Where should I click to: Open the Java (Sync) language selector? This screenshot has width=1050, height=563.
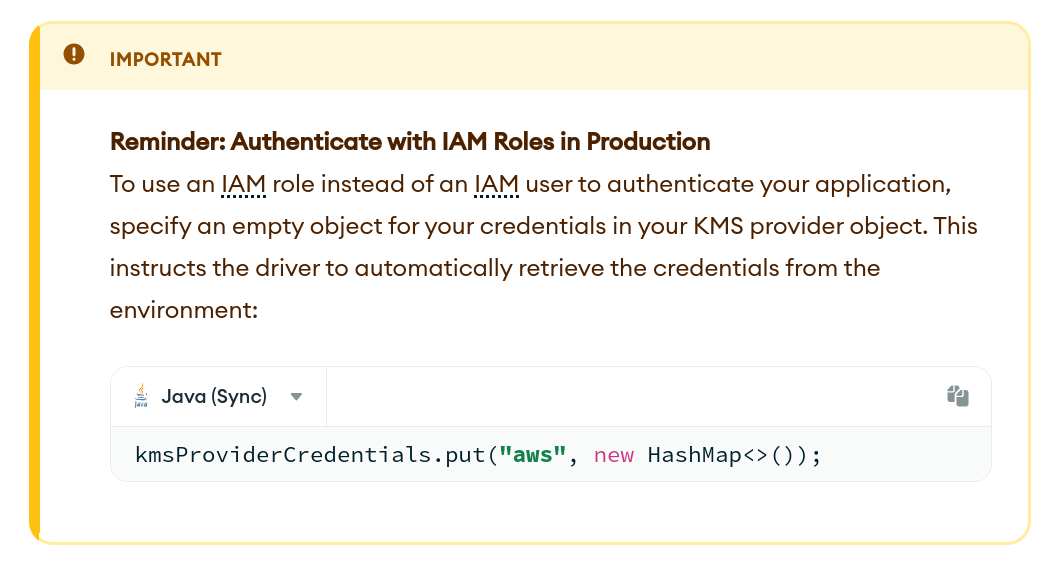pos(214,397)
